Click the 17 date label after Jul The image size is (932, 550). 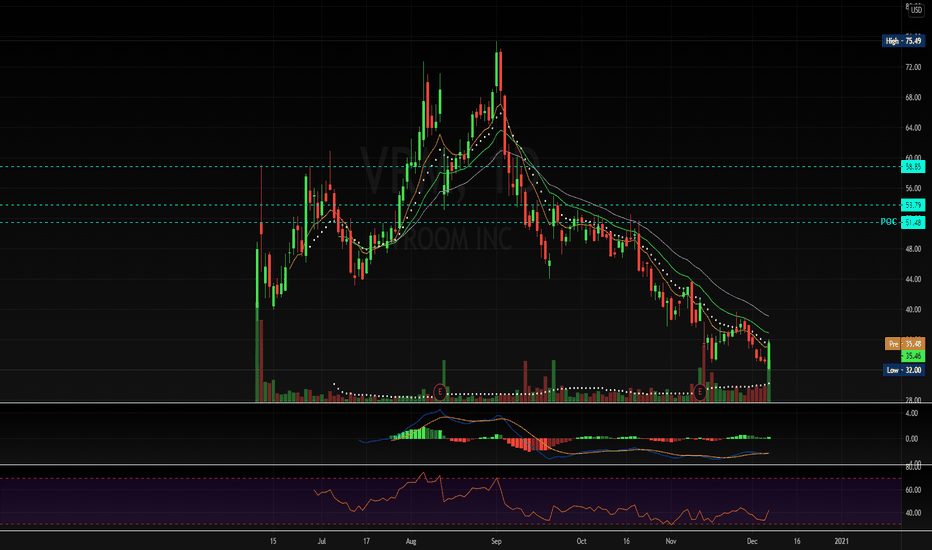[366, 541]
